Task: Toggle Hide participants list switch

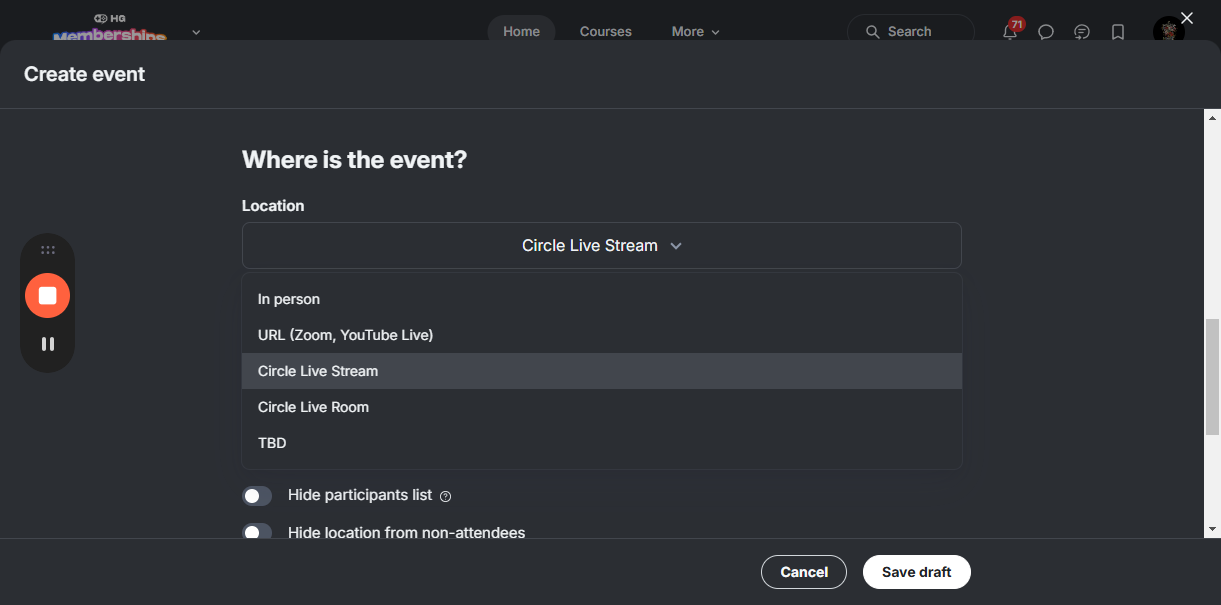Action: 257,496
